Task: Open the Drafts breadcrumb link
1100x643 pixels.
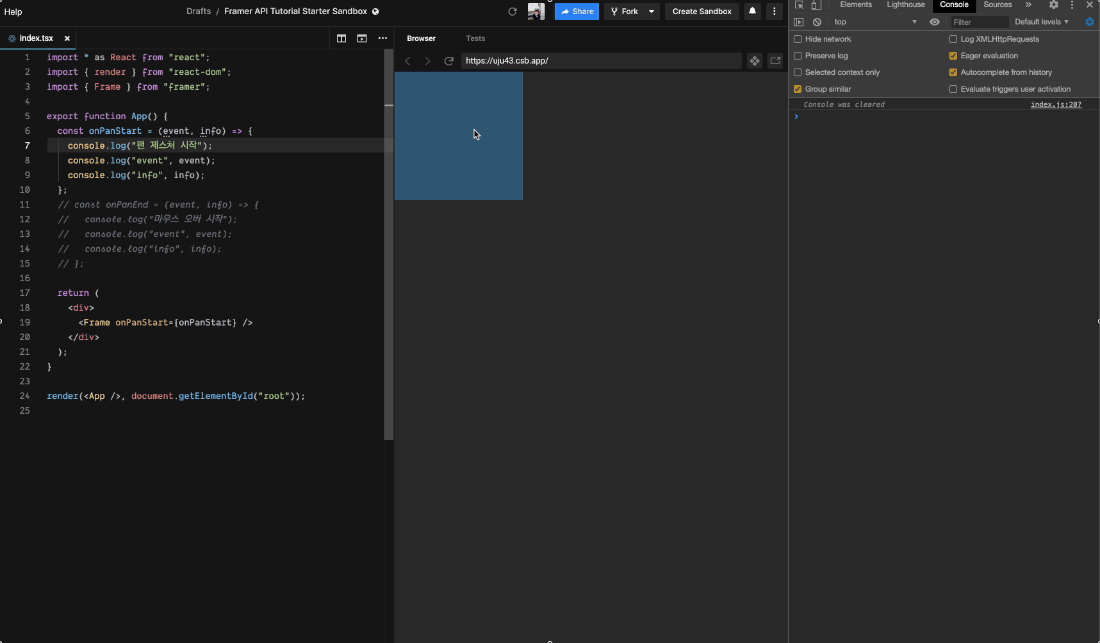Action: (x=199, y=11)
